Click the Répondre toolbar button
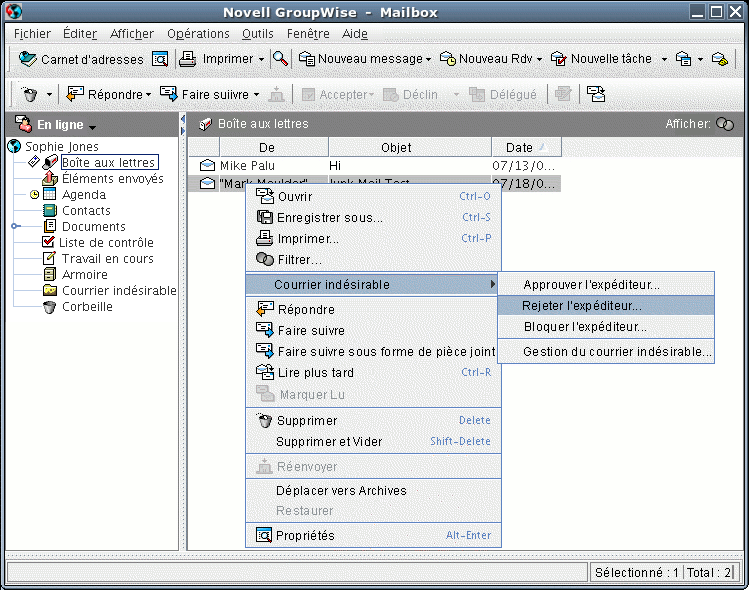 point(104,94)
